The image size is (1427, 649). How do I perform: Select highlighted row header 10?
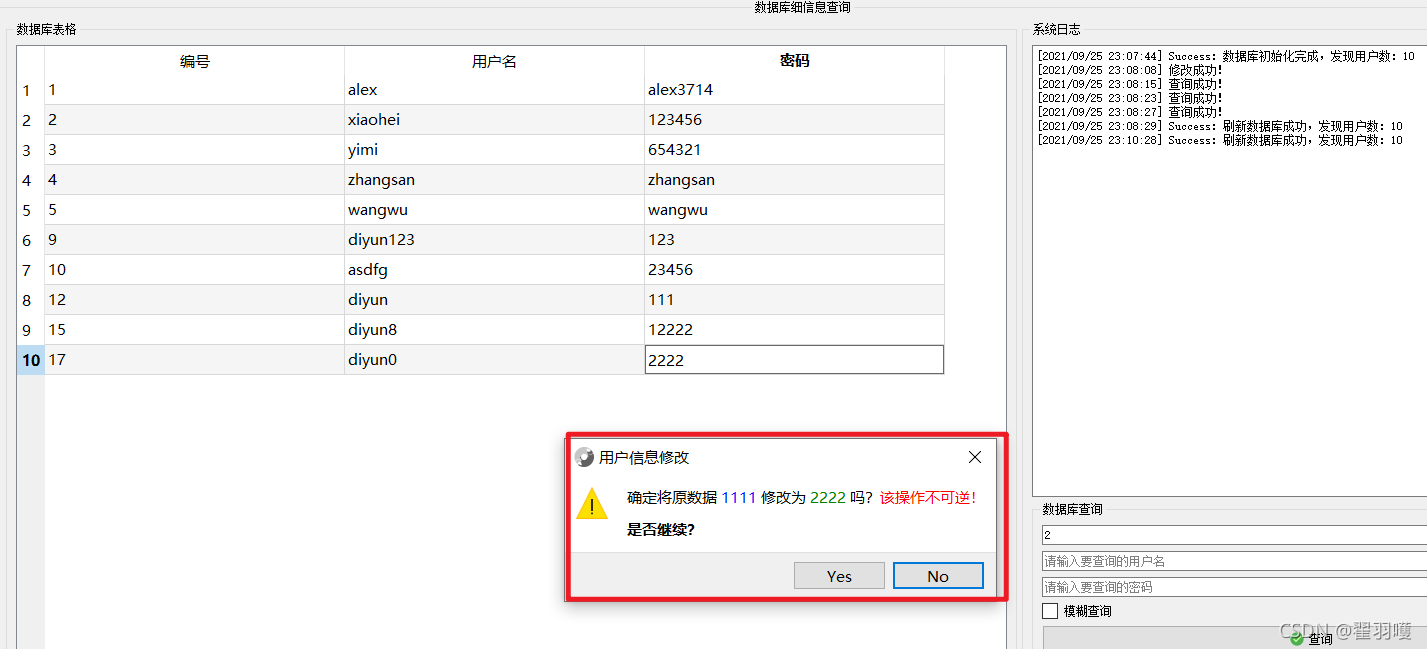(x=30, y=360)
